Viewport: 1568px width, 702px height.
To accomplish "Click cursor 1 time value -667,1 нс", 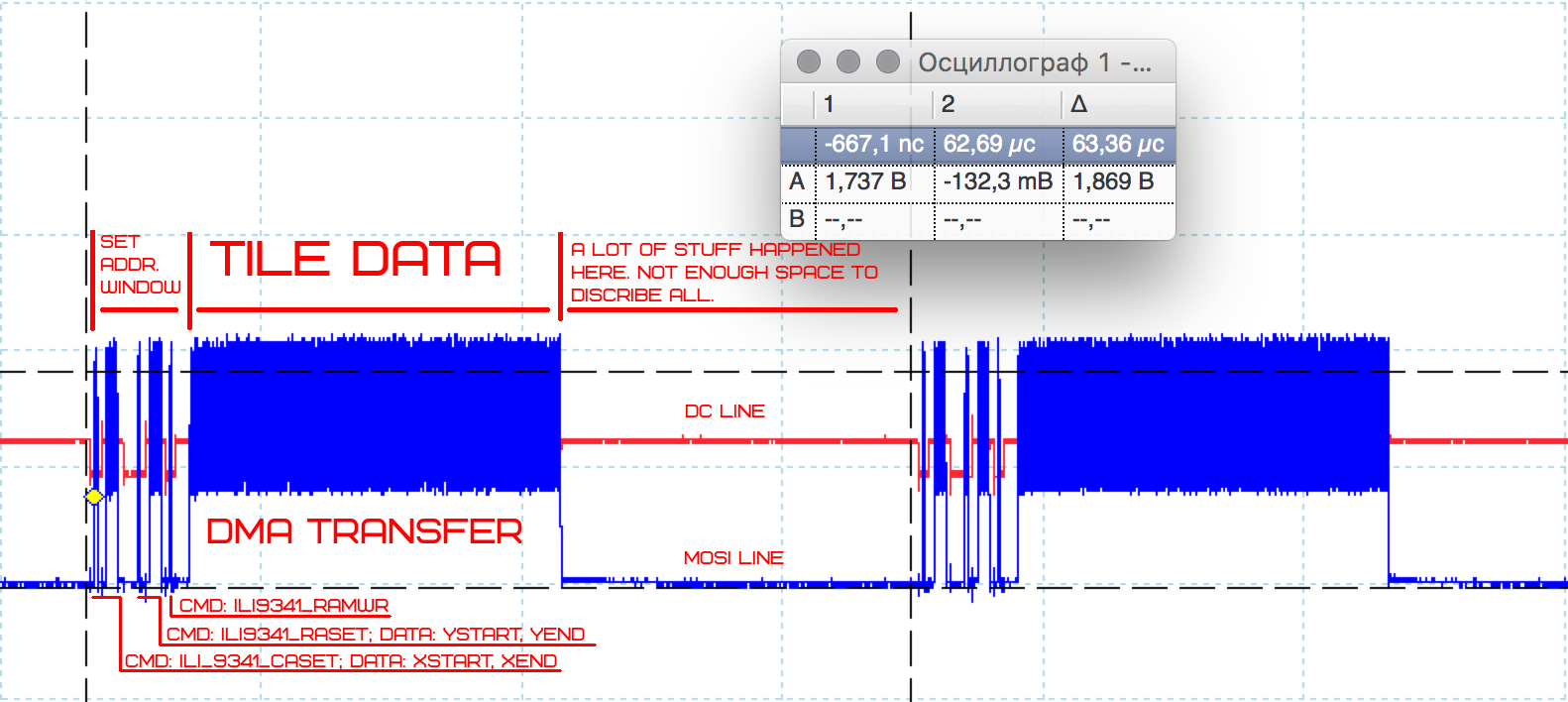I will pos(874,145).
